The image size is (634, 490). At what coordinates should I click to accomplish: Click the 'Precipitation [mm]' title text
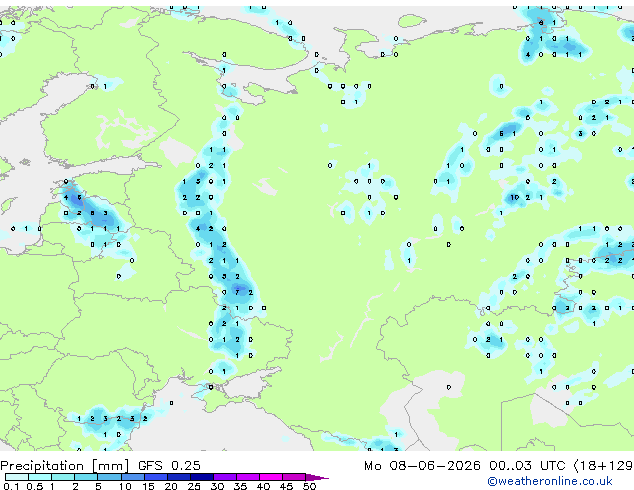click(65, 466)
